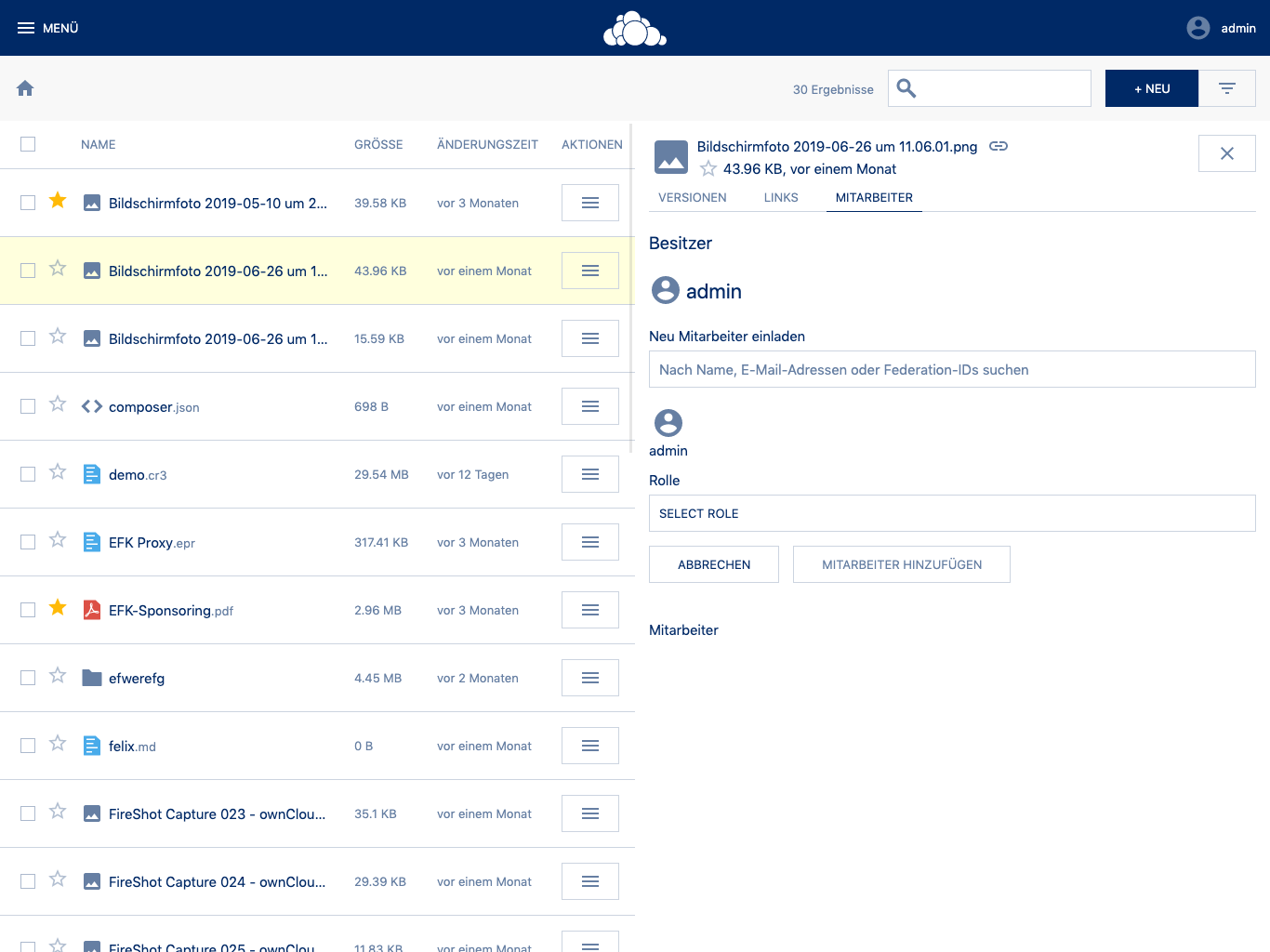The height and width of the screenshot is (952, 1270).
Task: Open the felix.md file name
Action: [x=132, y=746]
